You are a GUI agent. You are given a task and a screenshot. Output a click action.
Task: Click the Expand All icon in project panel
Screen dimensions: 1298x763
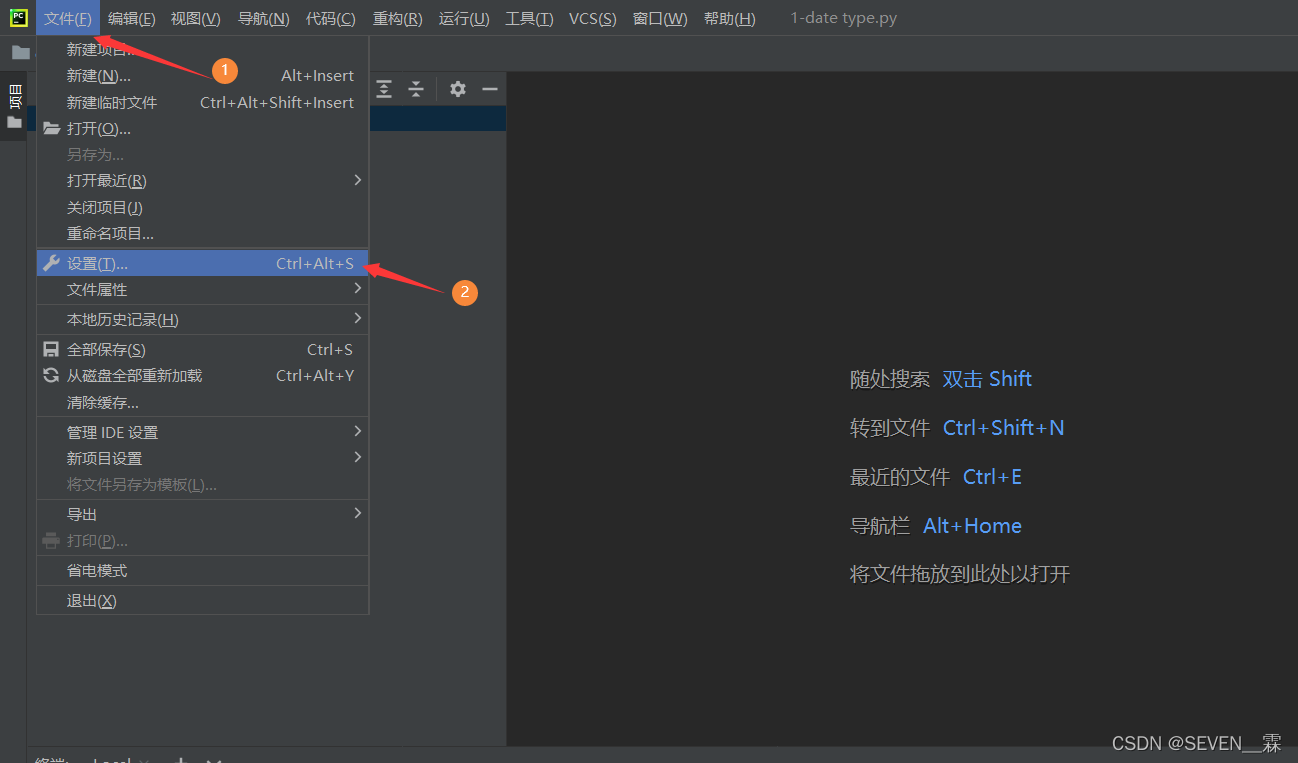tap(384, 89)
